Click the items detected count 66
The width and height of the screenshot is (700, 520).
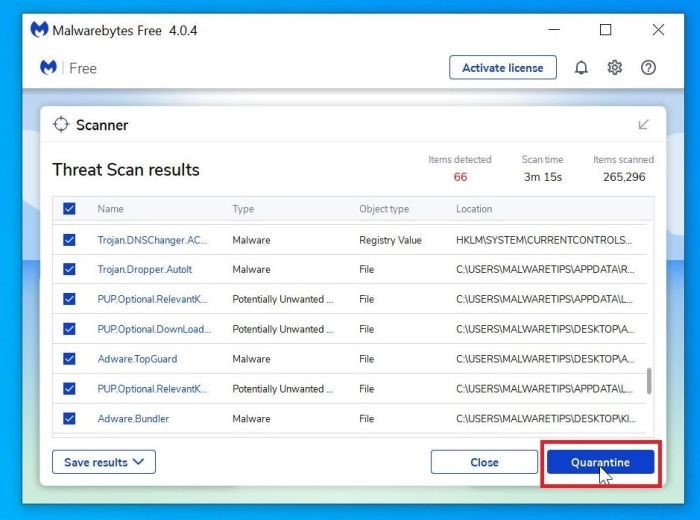[x=460, y=177]
